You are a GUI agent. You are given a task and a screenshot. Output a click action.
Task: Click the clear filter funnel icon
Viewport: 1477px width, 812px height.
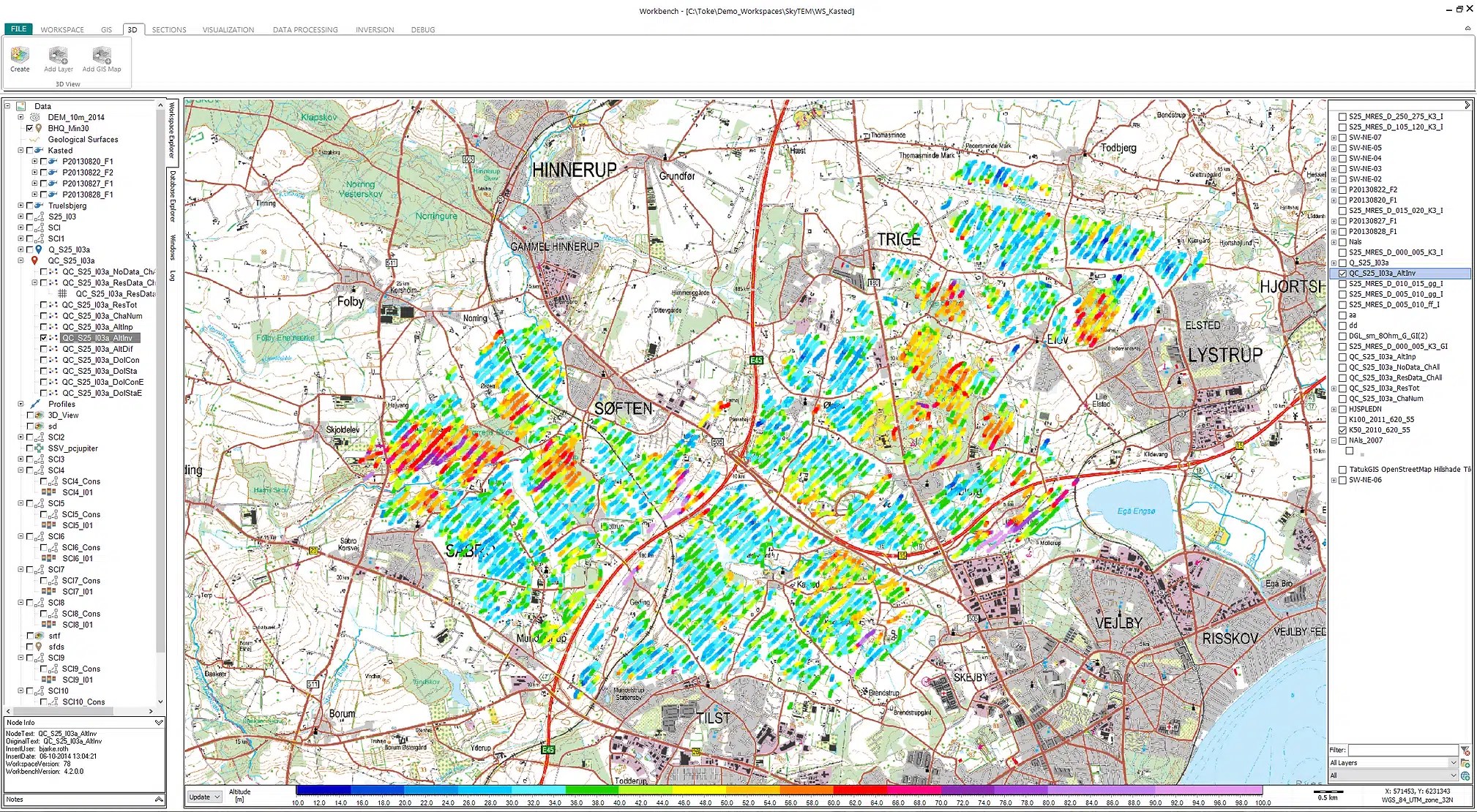1465,751
